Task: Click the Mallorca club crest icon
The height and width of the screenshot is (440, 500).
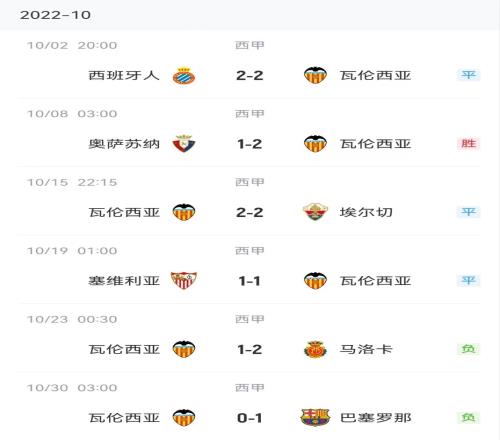Action: (x=315, y=349)
